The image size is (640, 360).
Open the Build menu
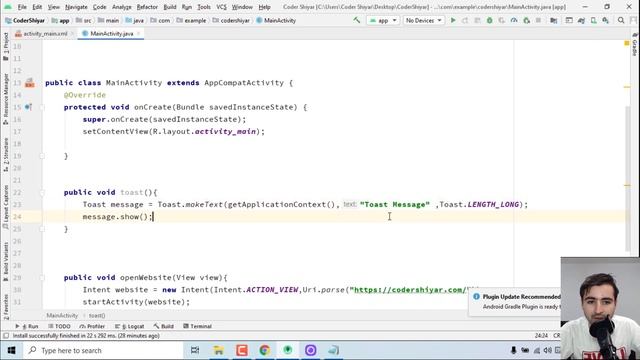pos(170,7)
